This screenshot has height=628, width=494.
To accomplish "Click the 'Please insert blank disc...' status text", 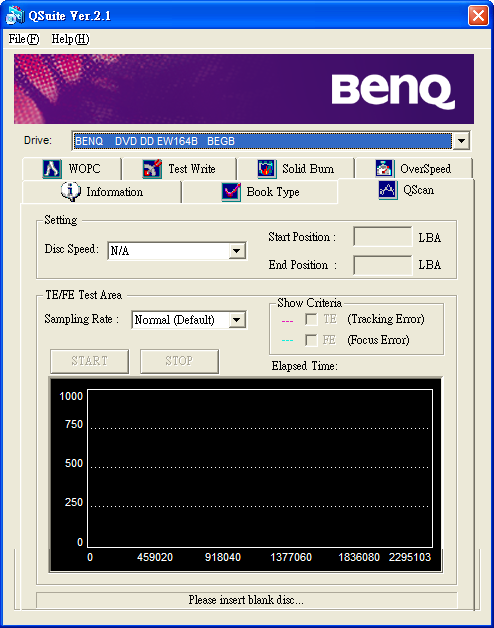I will point(246,600).
